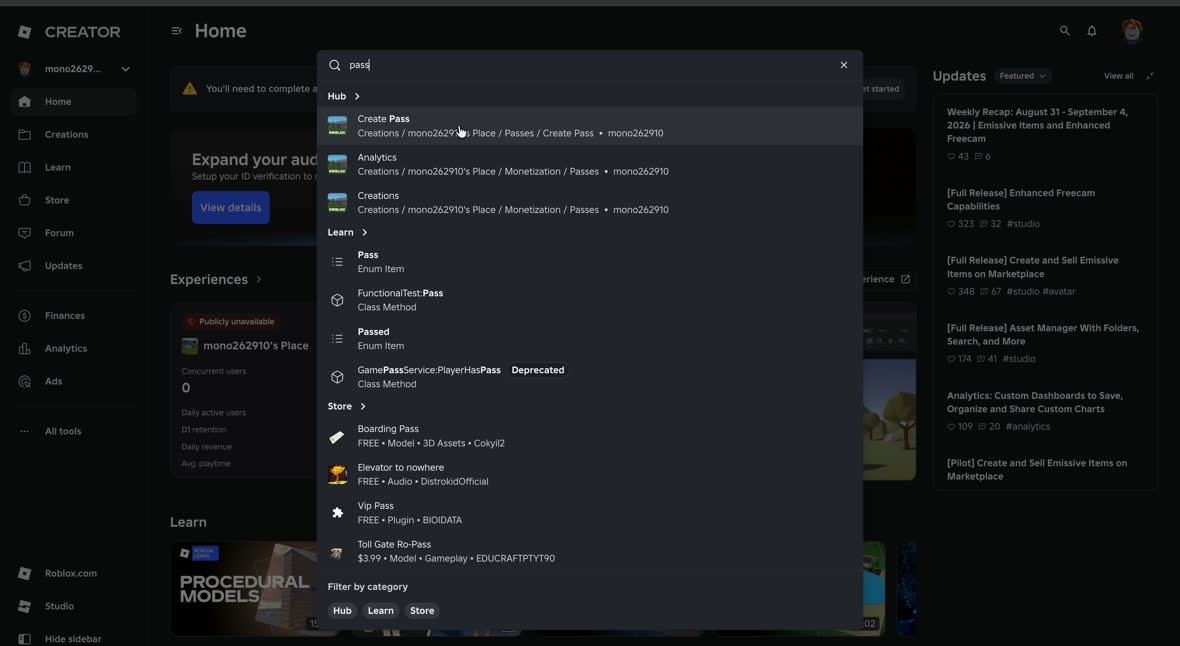Click the Vip Pass plugin puzzle icon

tap(337, 513)
